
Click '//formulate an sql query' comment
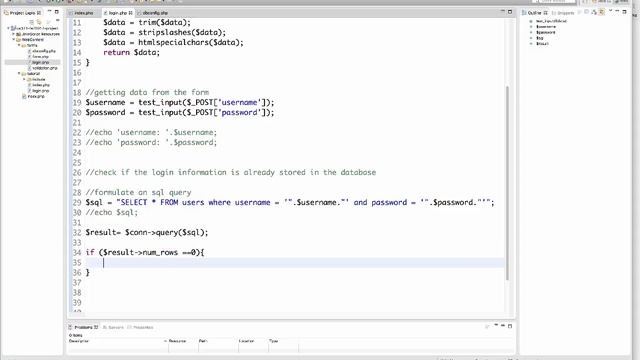(138, 193)
